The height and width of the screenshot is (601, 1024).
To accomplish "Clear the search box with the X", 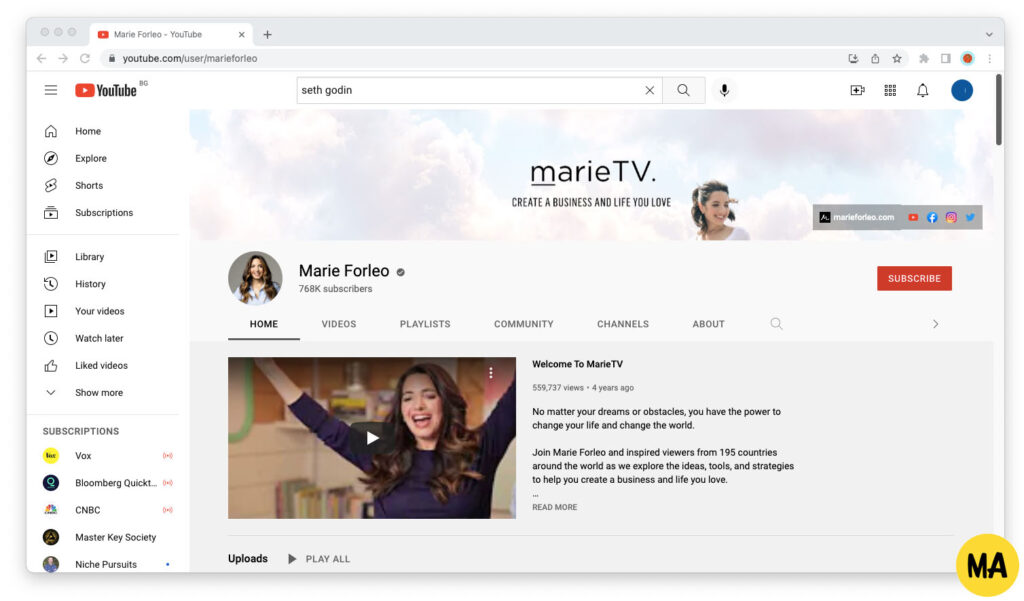I will pos(650,90).
